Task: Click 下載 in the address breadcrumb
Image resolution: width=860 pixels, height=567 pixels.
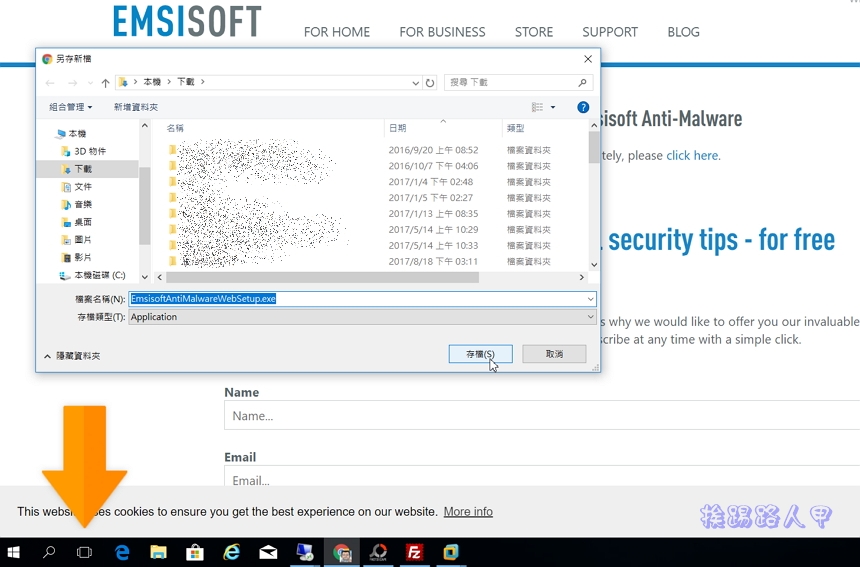Action: (x=185, y=82)
